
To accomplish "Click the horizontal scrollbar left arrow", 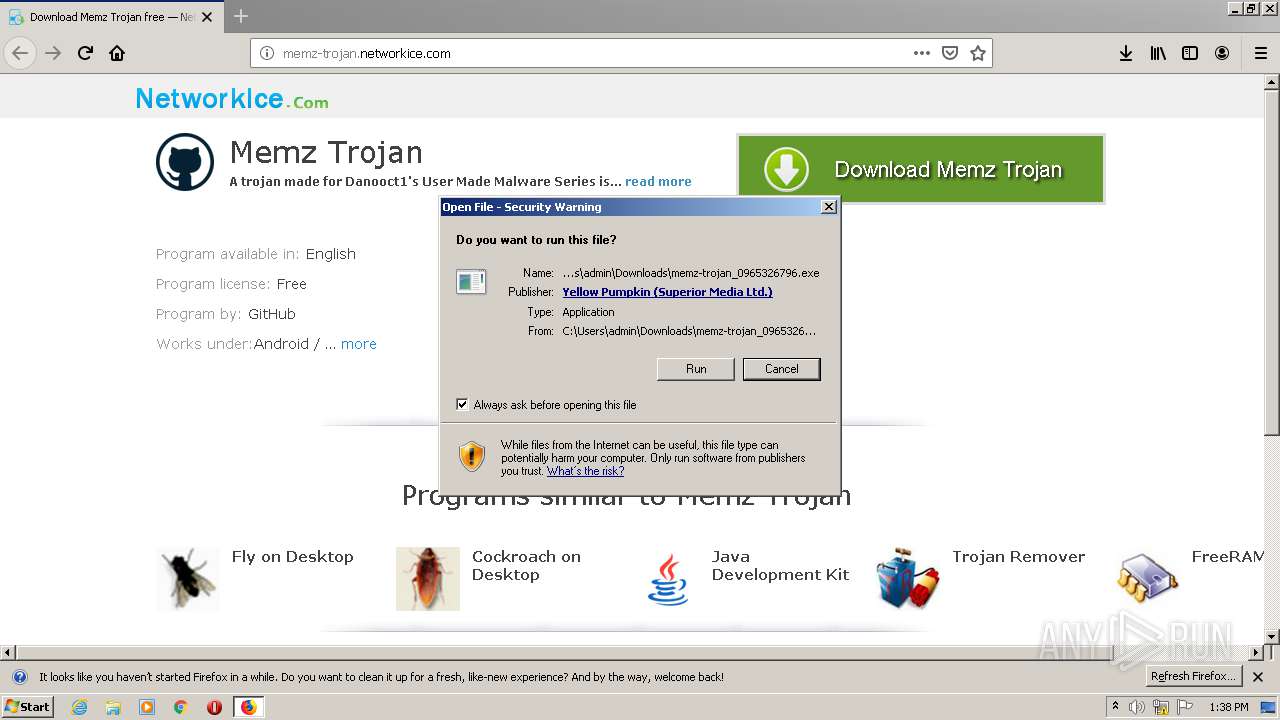I will click(x=7, y=651).
